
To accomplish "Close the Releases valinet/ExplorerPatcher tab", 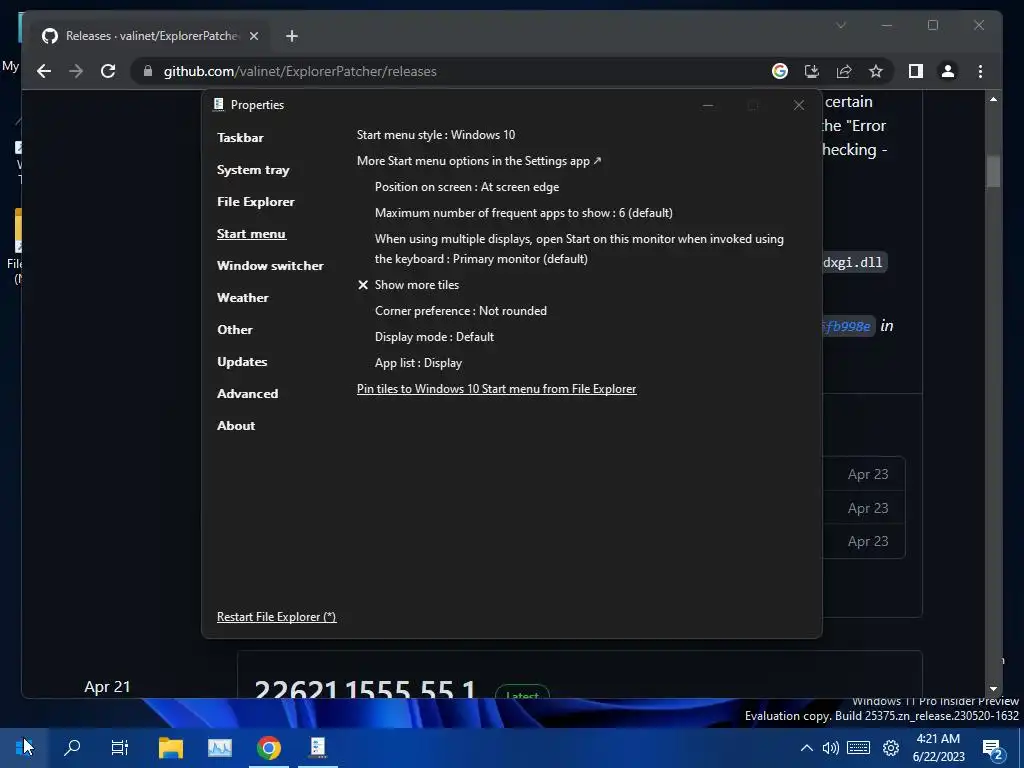I will tap(254, 36).
